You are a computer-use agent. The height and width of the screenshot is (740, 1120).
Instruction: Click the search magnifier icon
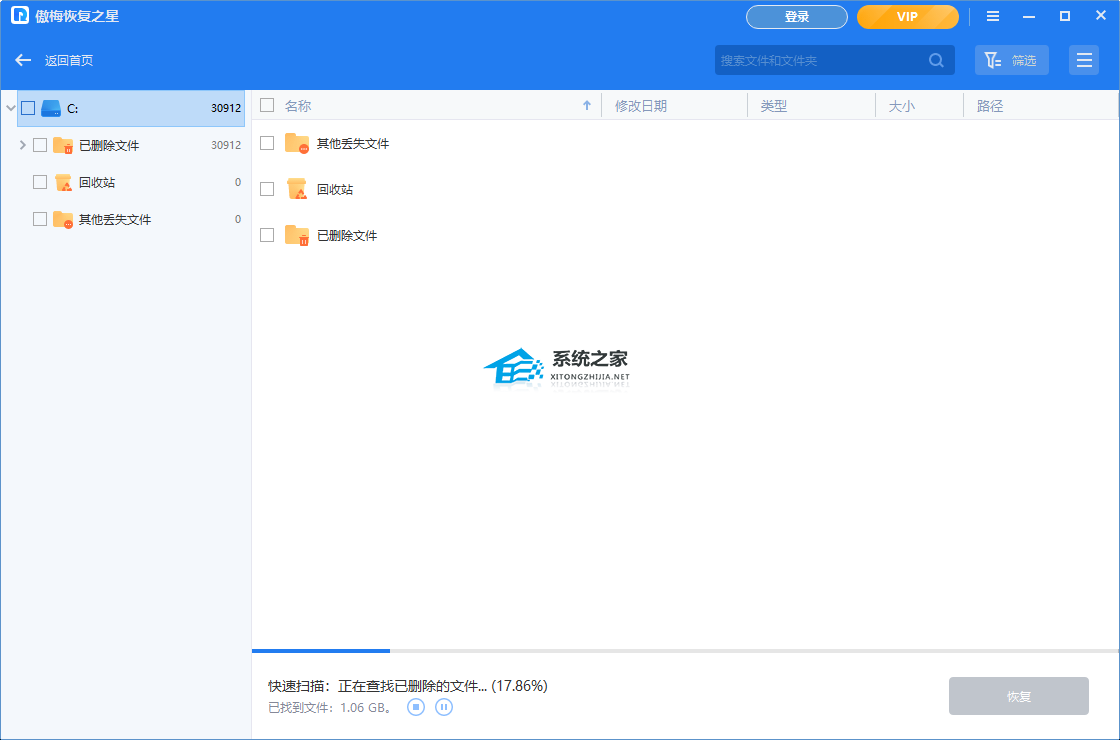[x=936, y=61]
